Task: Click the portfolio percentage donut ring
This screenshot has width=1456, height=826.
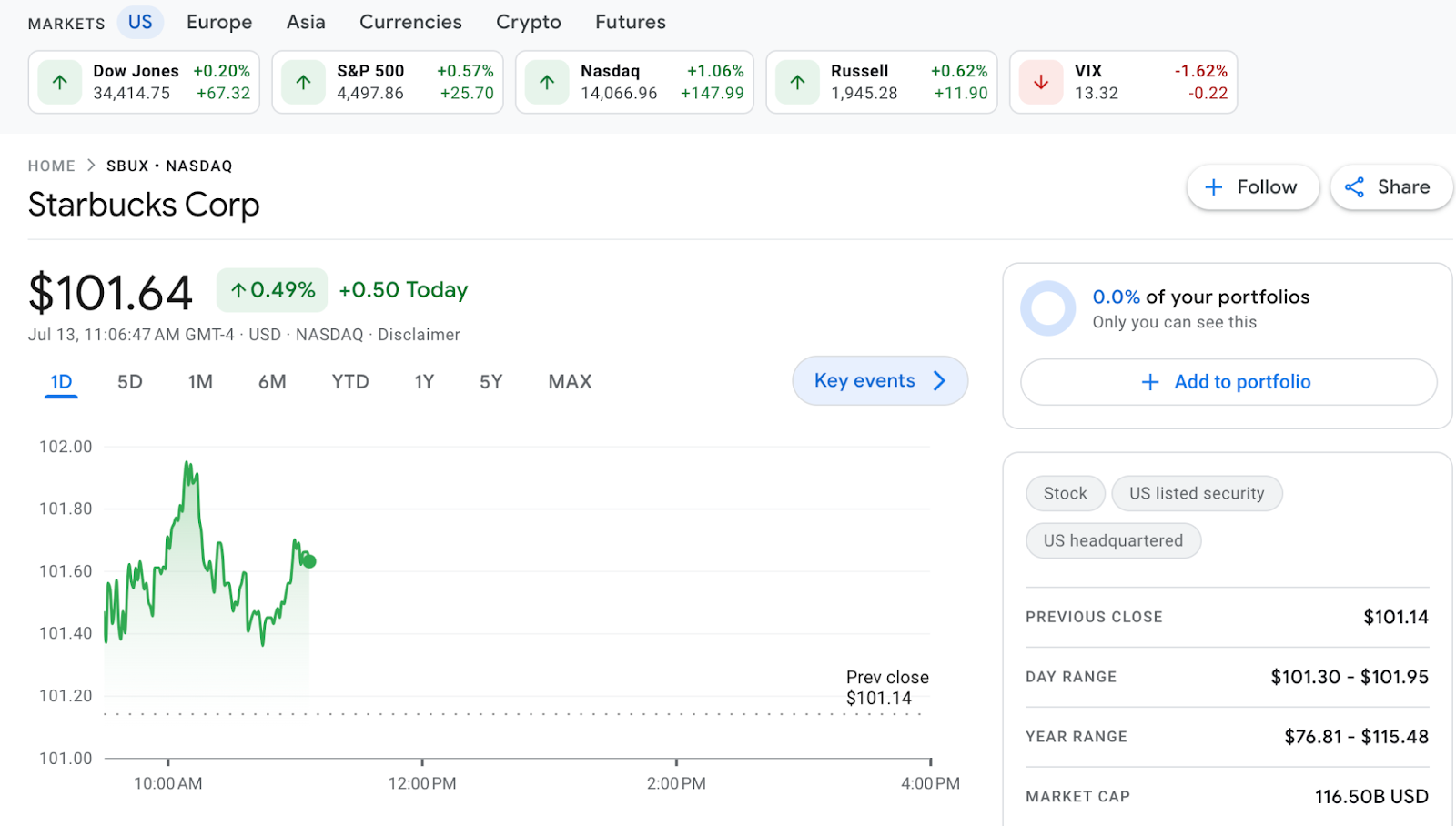Action: [x=1048, y=308]
